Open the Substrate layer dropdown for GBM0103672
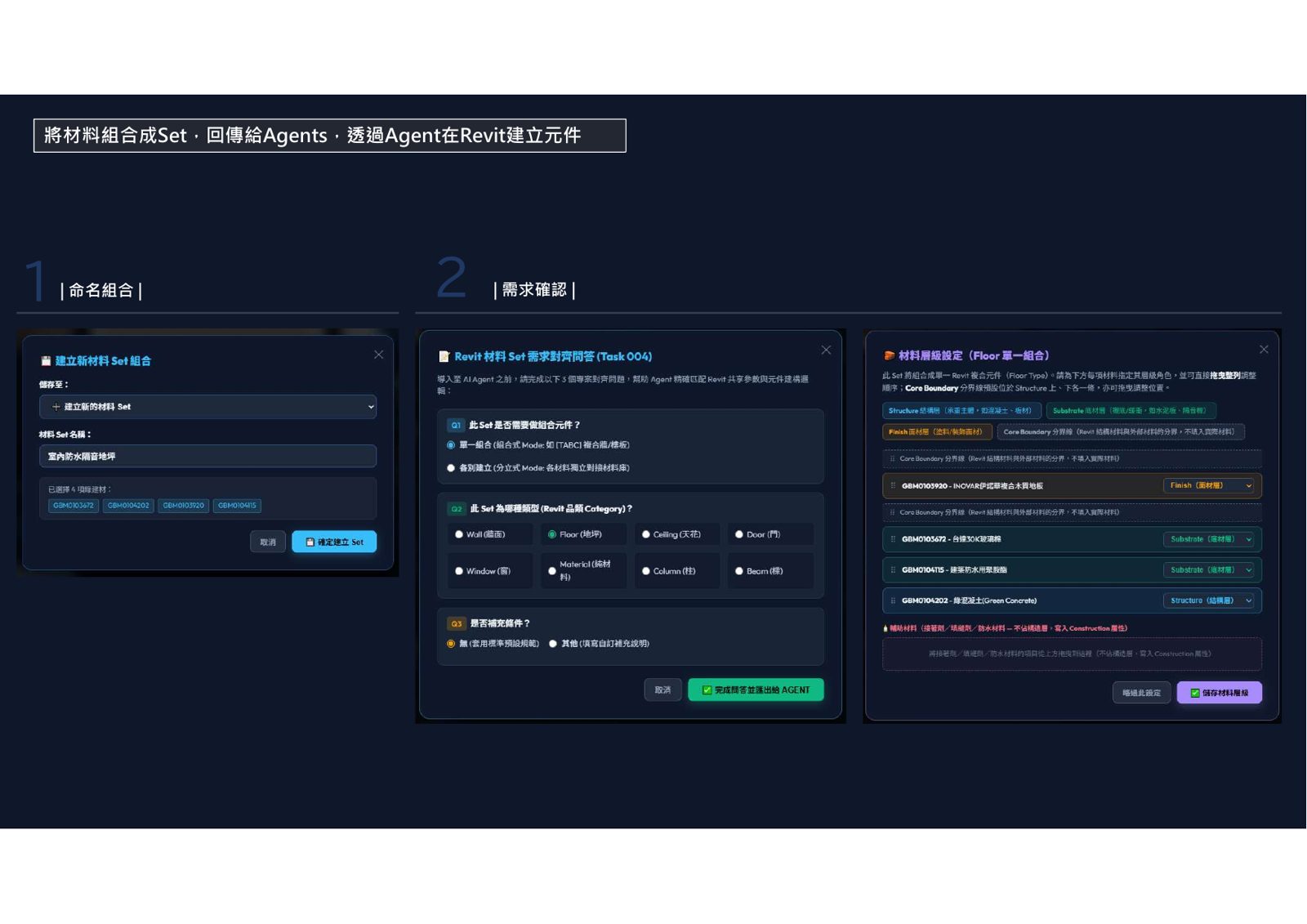The width and height of the screenshot is (1307, 924). pos(1208,539)
